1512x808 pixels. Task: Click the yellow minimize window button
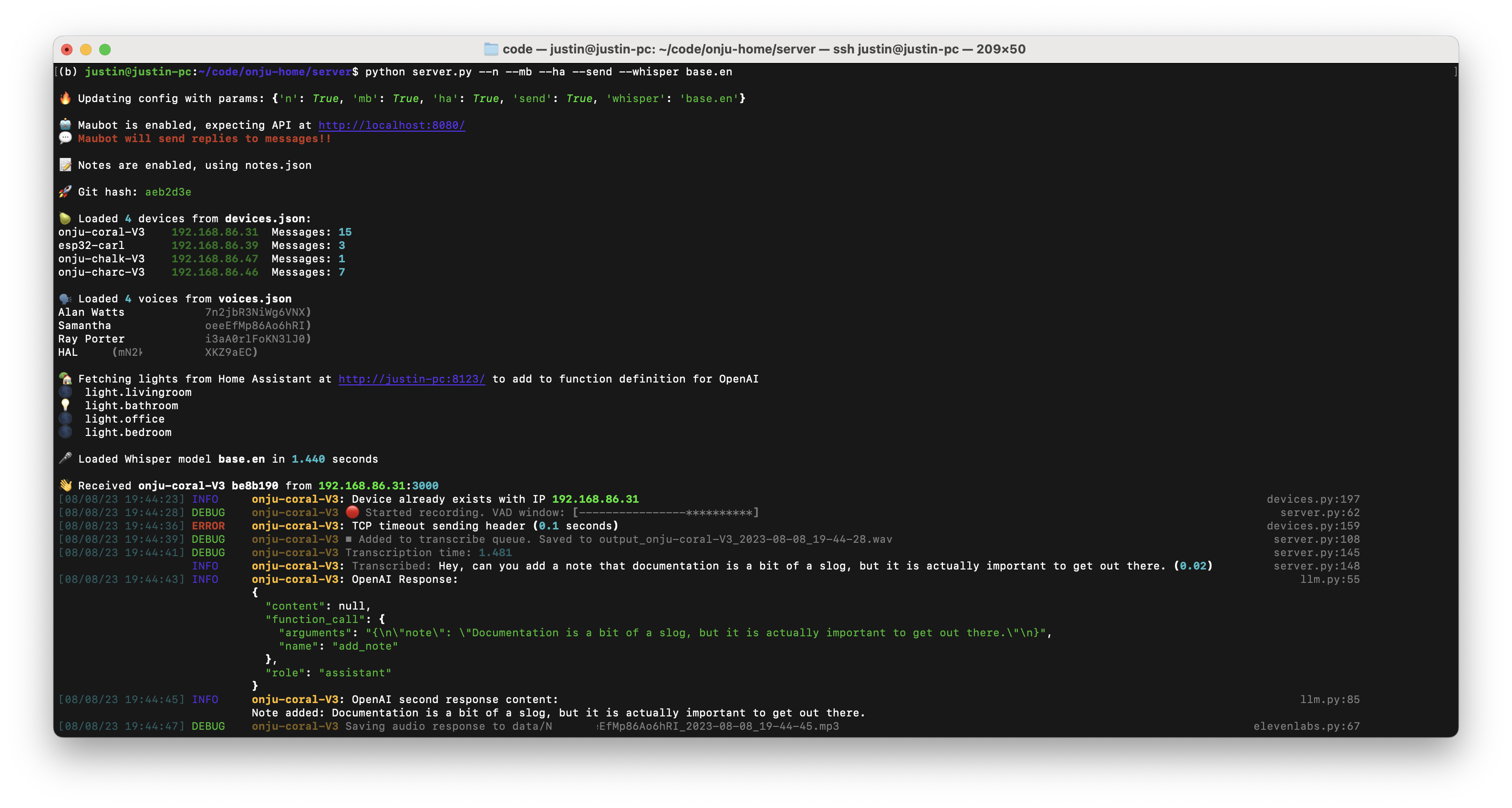pos(86,49)
